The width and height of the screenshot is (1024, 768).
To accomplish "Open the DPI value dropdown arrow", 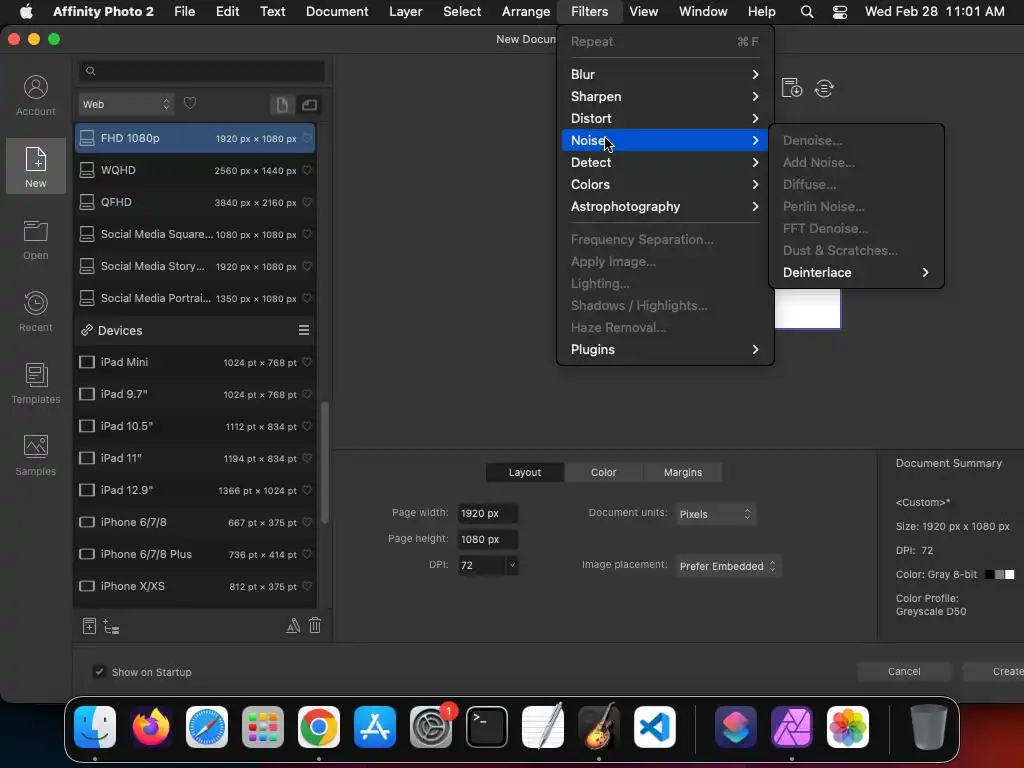I will pos(512,565).
